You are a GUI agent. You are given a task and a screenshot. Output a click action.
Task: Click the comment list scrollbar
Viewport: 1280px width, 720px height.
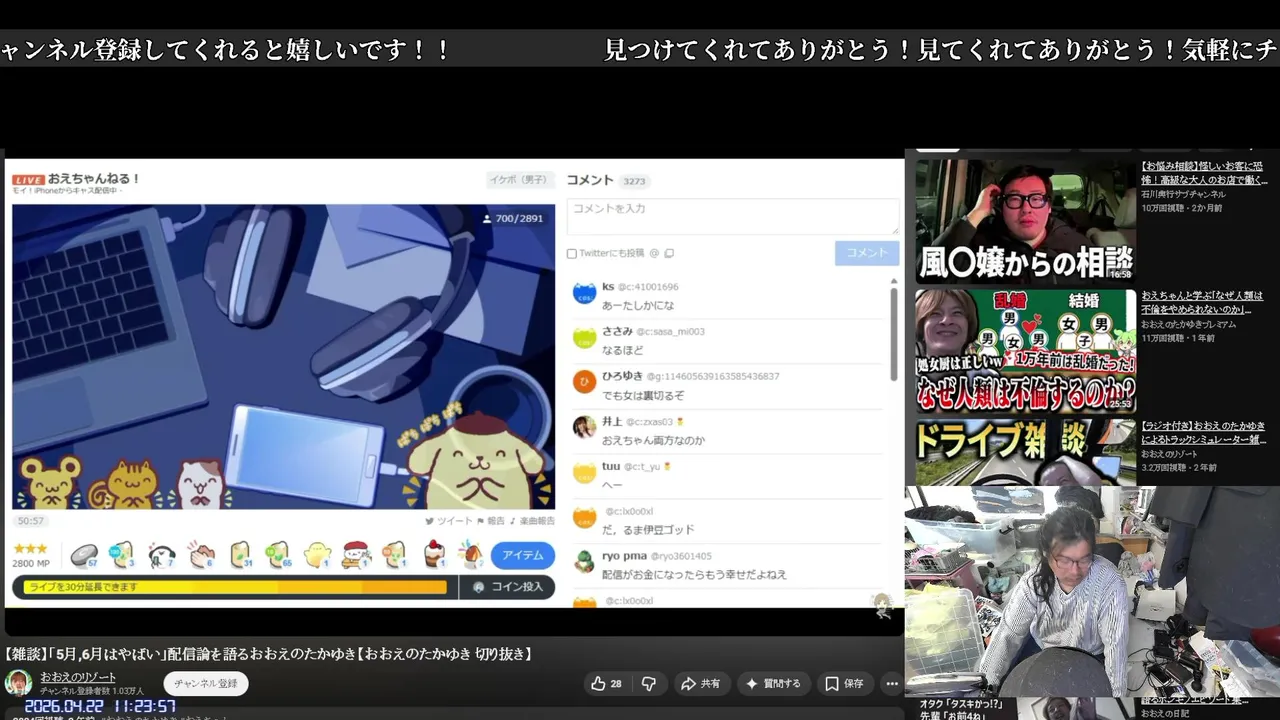894,334
